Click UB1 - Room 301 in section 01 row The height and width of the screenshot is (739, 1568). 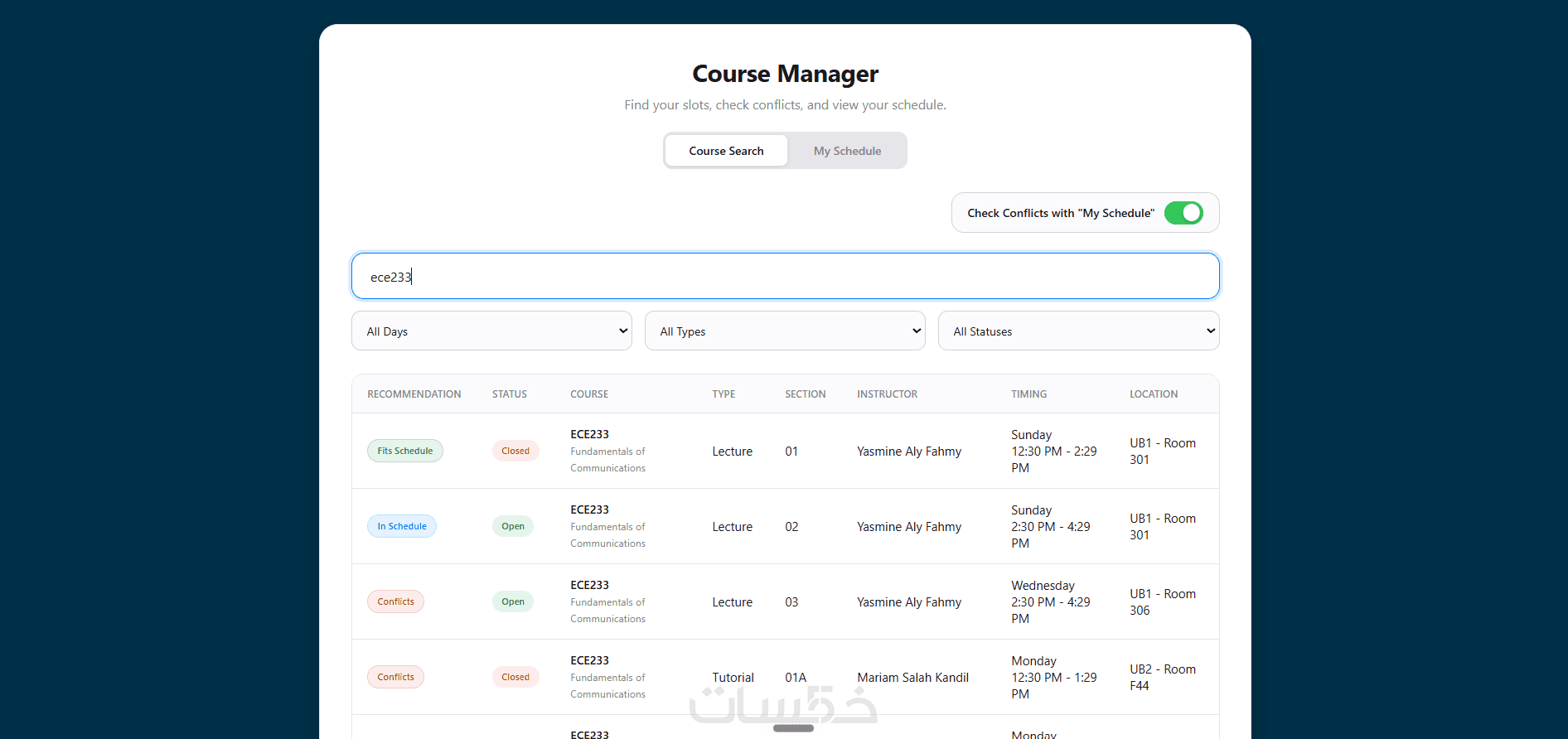pos(1163,452)
